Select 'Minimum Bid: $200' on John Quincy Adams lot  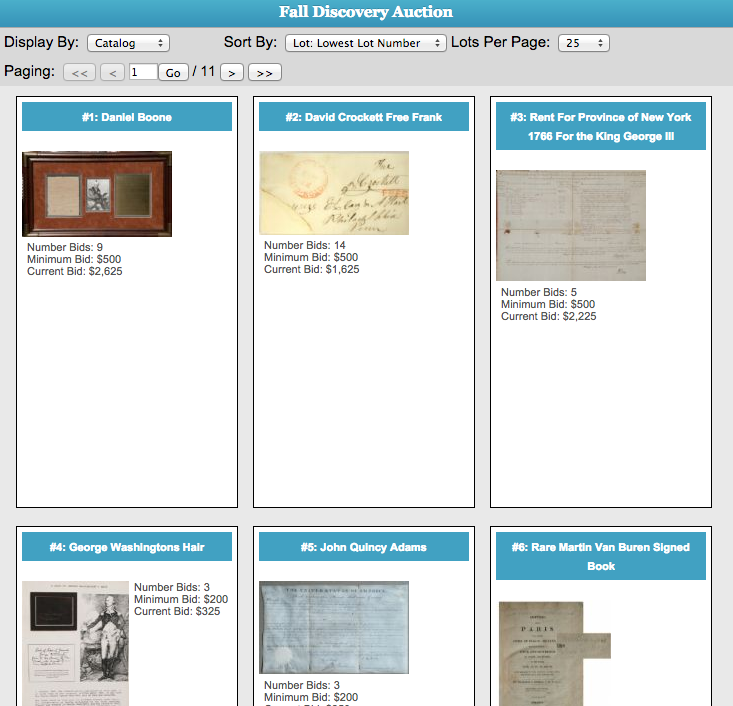click(x=311, y=697)
